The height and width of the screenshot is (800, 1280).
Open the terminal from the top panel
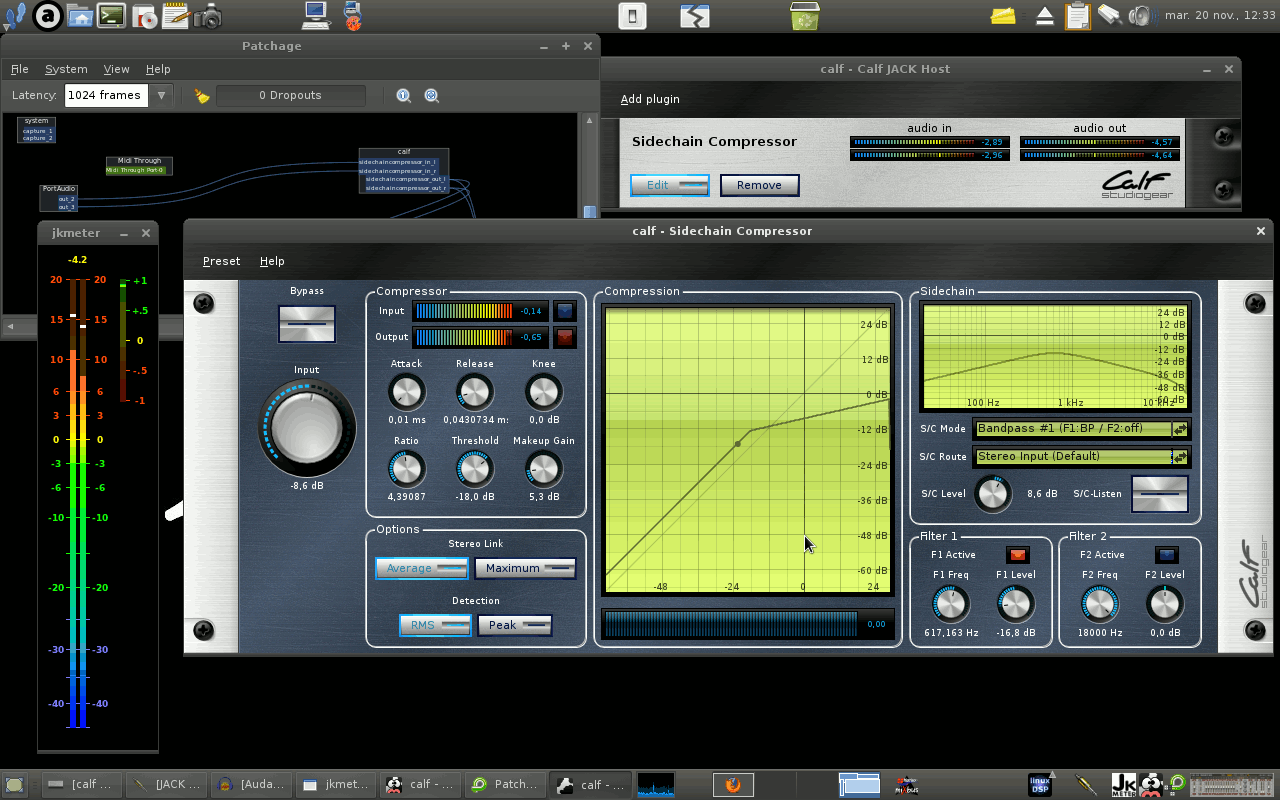(111, 15)
